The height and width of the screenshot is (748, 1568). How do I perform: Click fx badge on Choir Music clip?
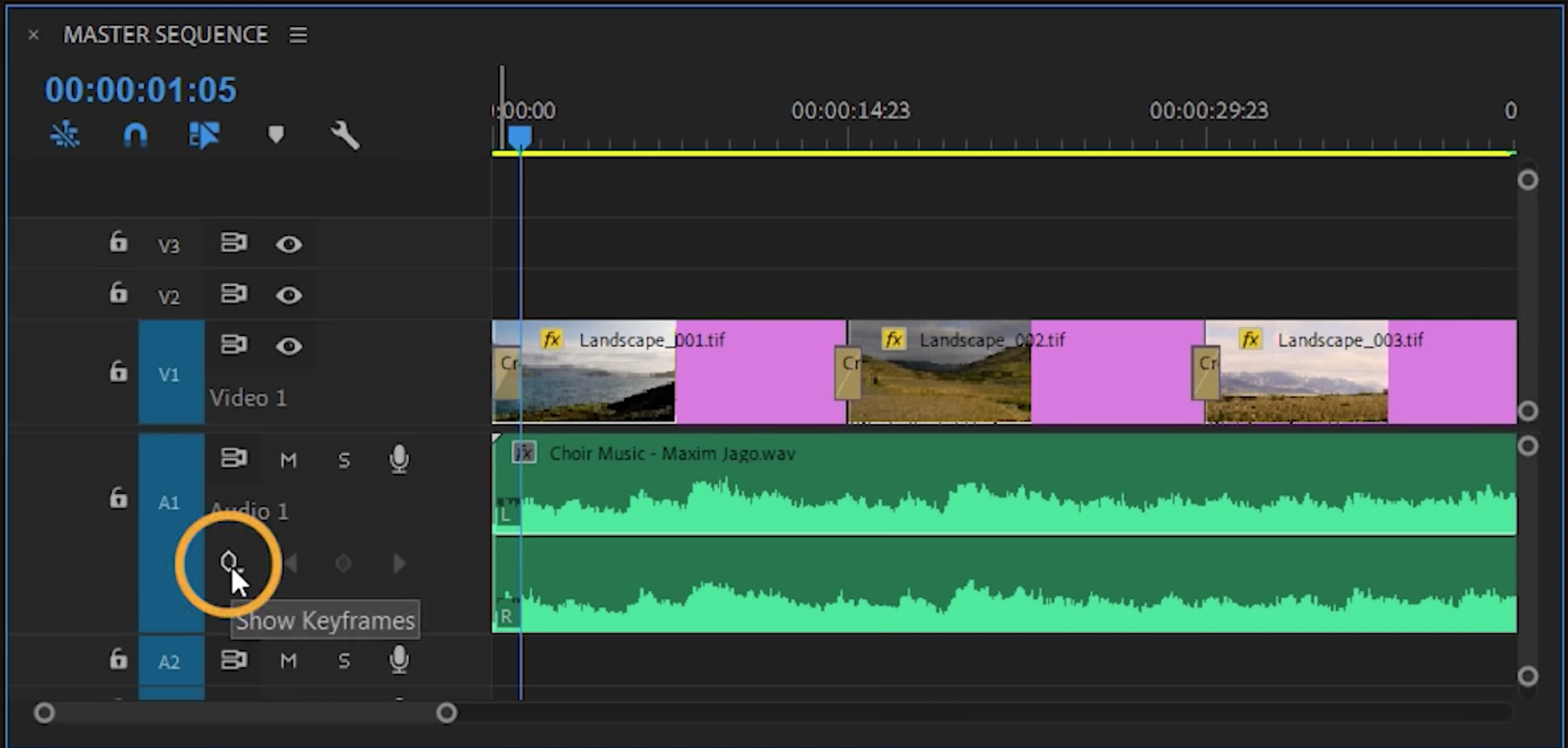(523, 453)
